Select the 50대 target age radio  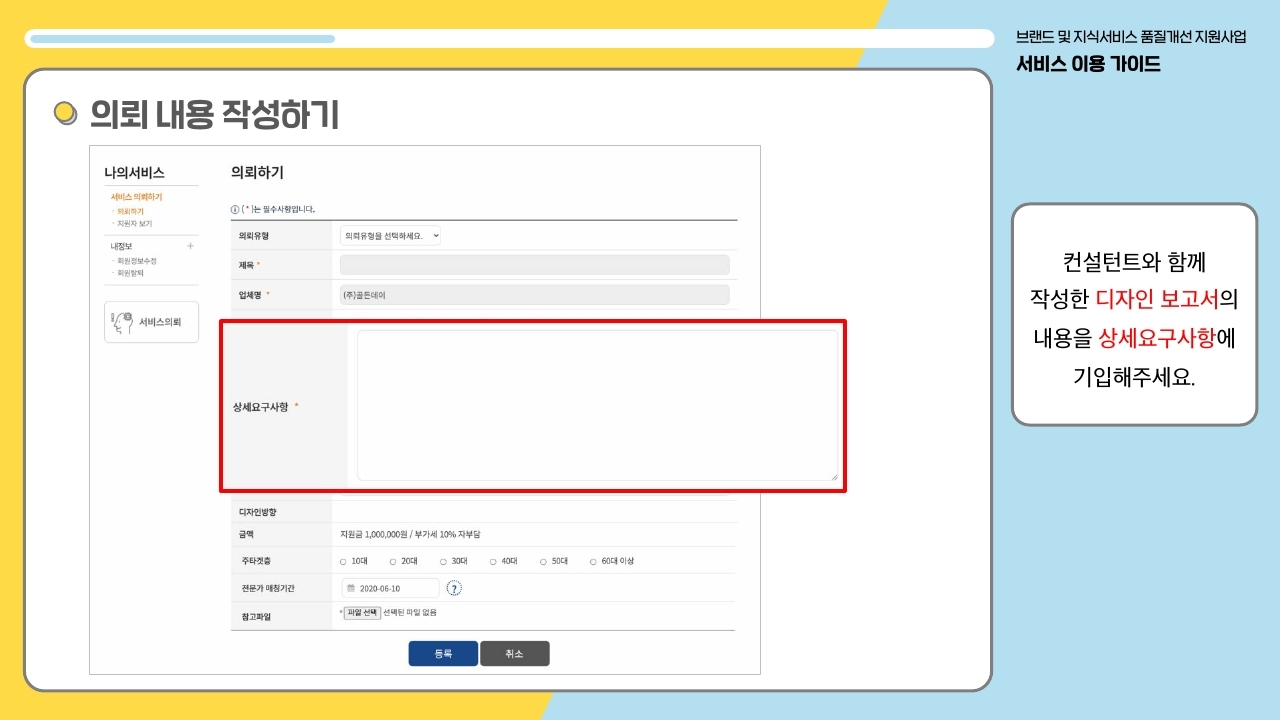coord(543,562)
